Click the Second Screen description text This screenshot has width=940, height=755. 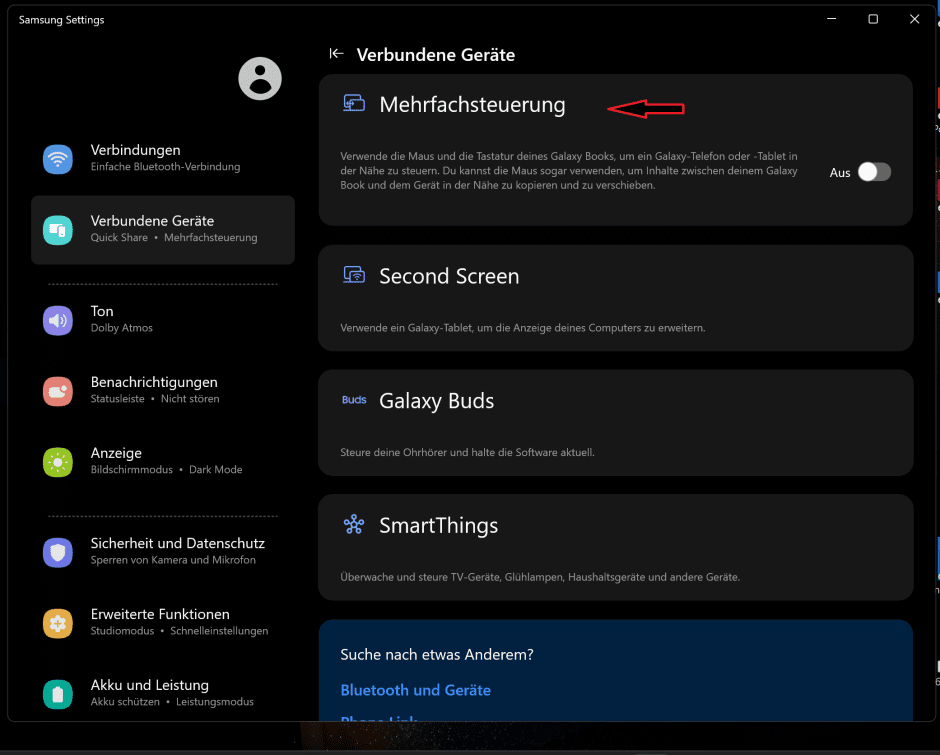point(523,327)
